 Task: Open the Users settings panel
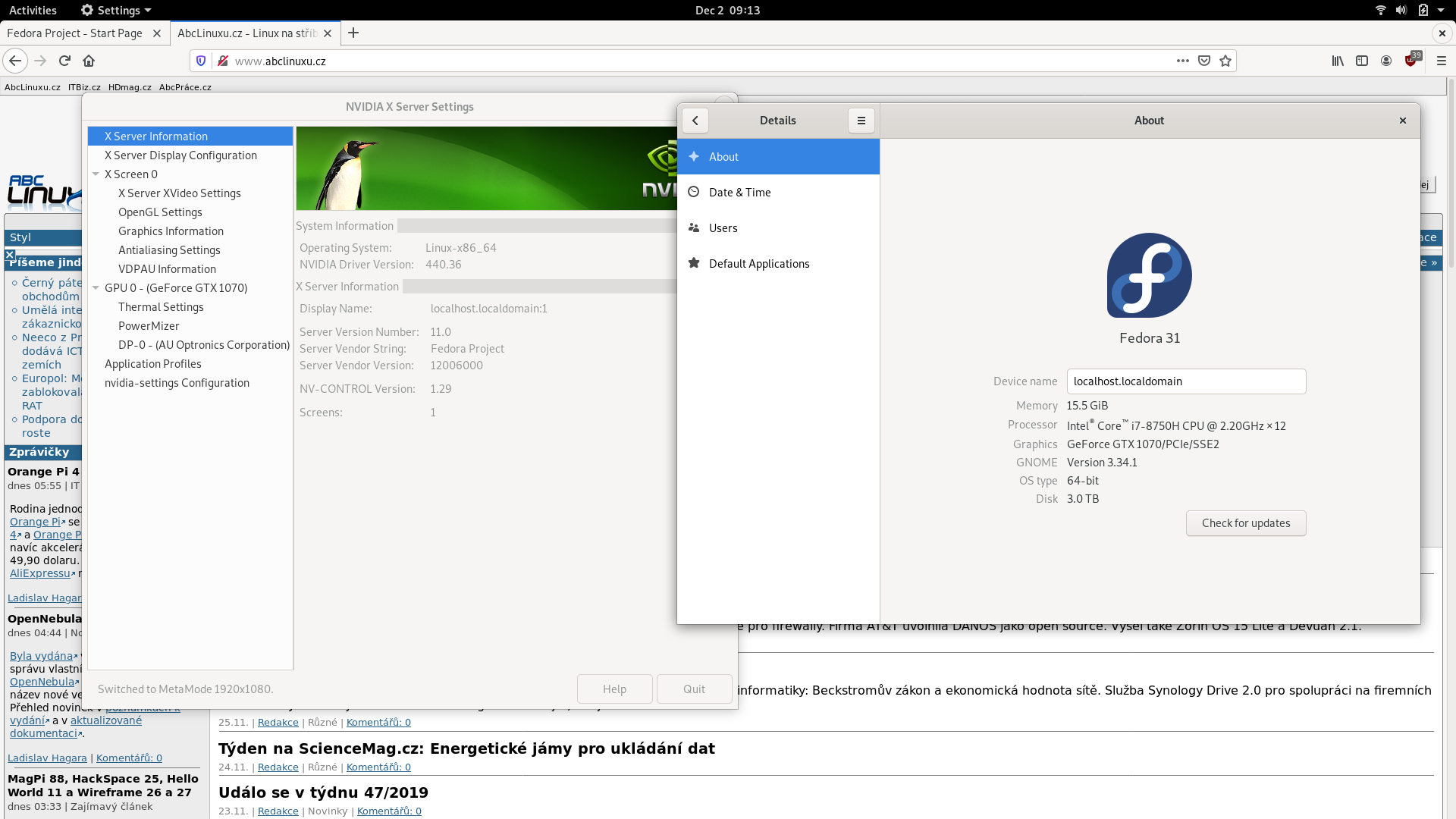point(778,228)
